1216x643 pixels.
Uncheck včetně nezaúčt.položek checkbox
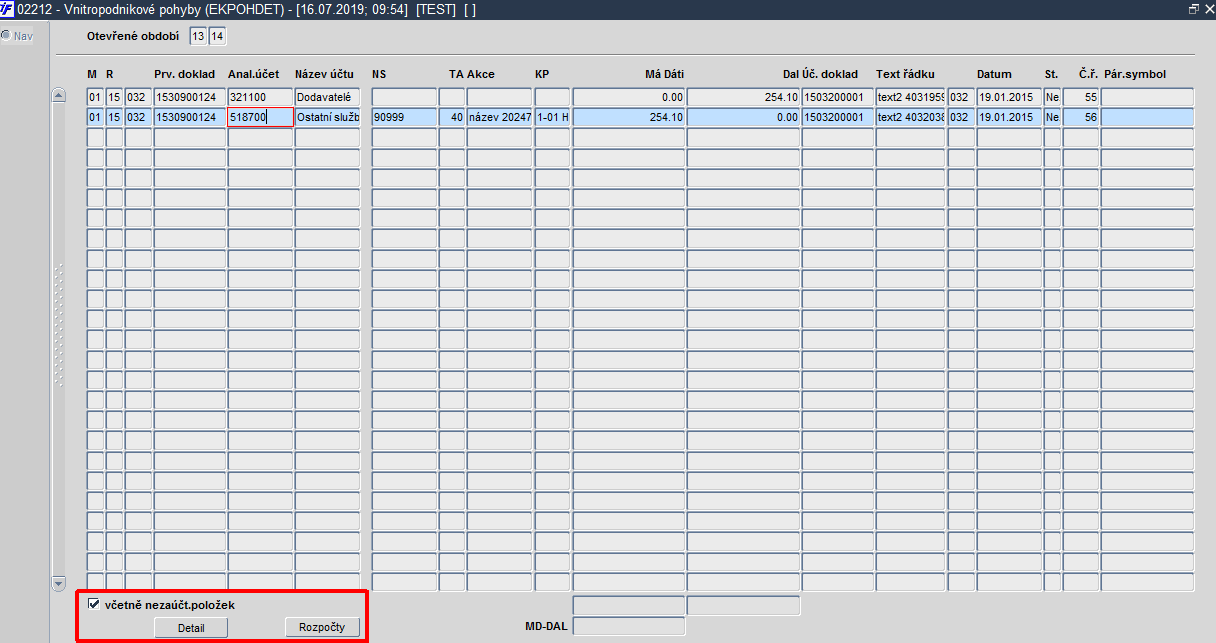pos(94,604)
